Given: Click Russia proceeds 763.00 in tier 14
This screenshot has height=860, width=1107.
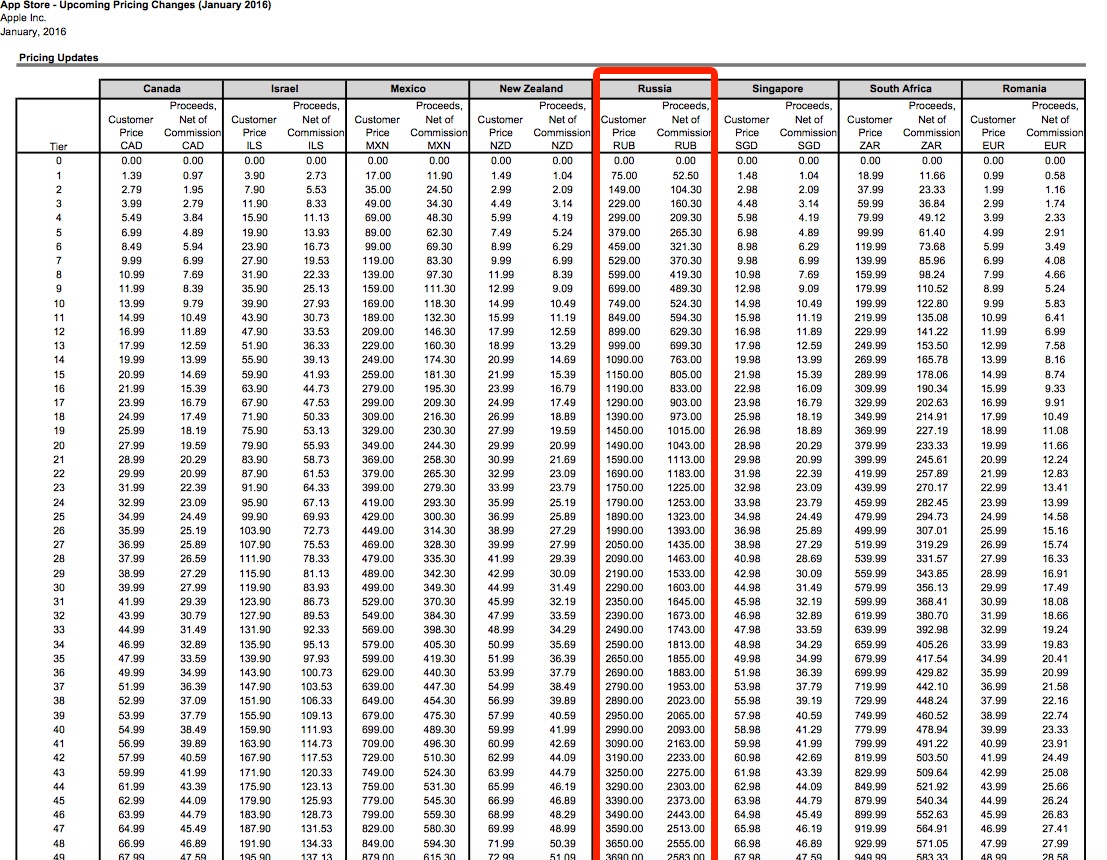Looking at the screenshot, I should coord(686,360).
